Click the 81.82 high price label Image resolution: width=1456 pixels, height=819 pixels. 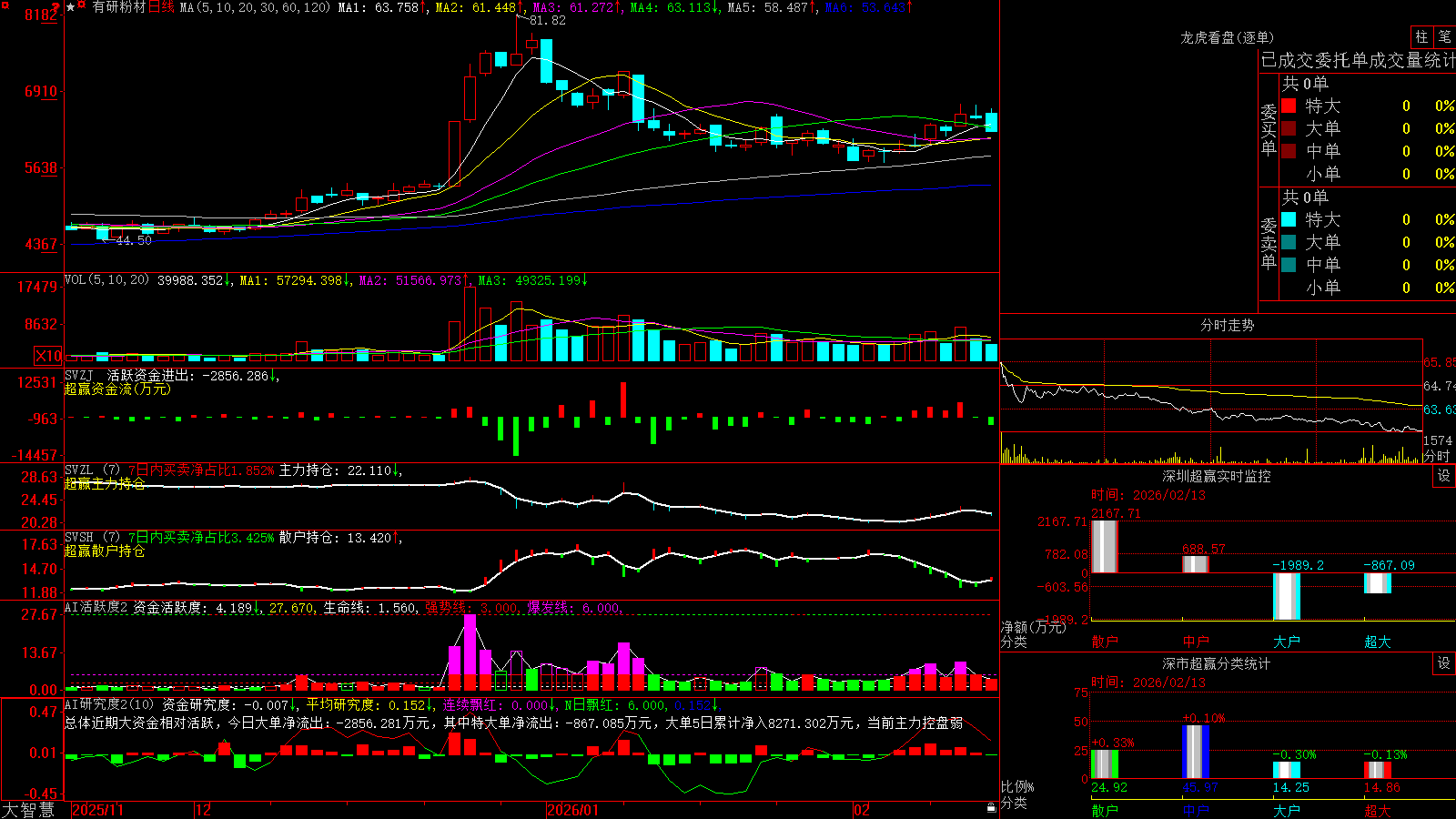pyautogui.click(x=547, y=20)
